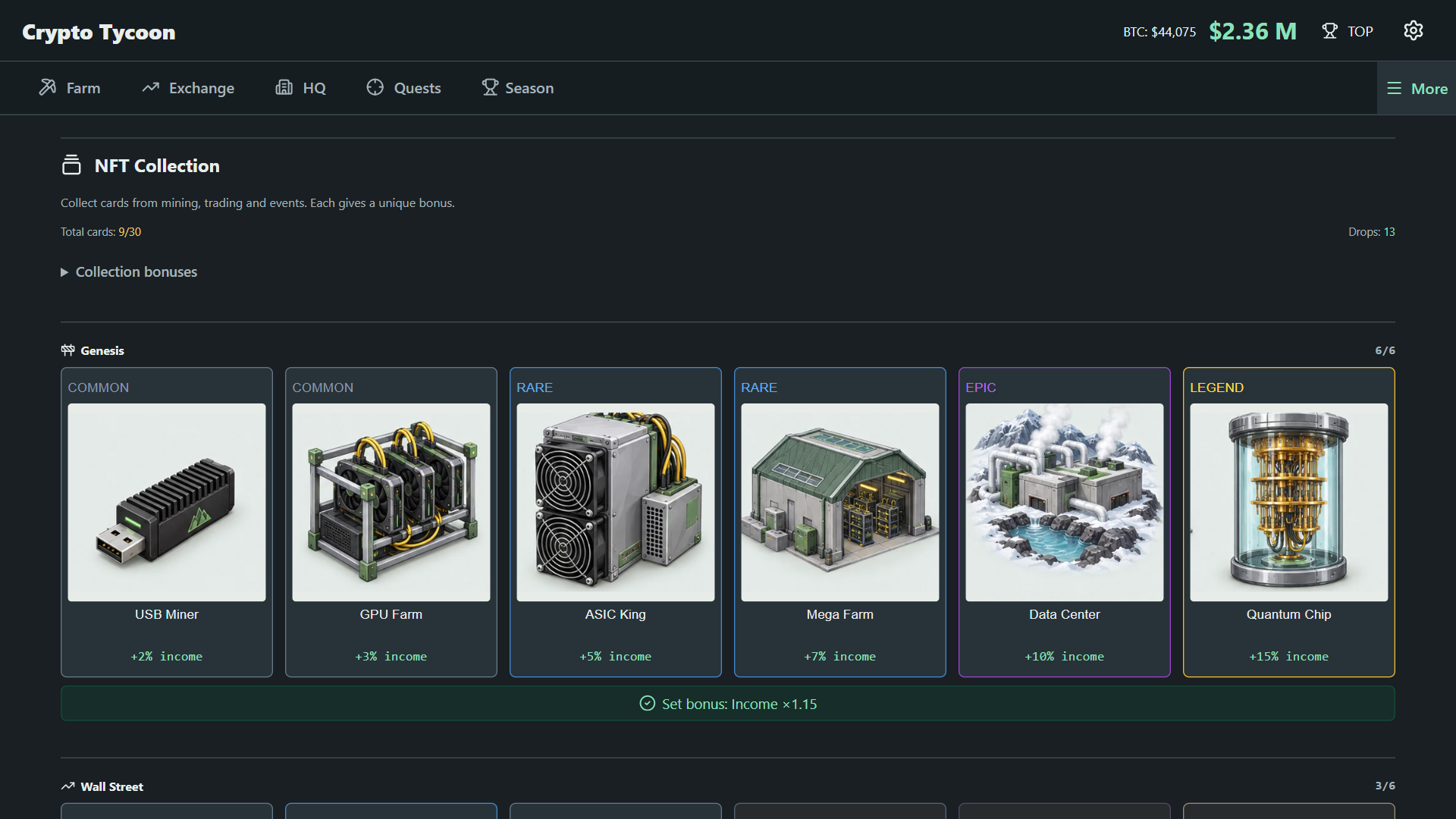
Task: Click the NFT Collection heading
Action: point(157,165)
